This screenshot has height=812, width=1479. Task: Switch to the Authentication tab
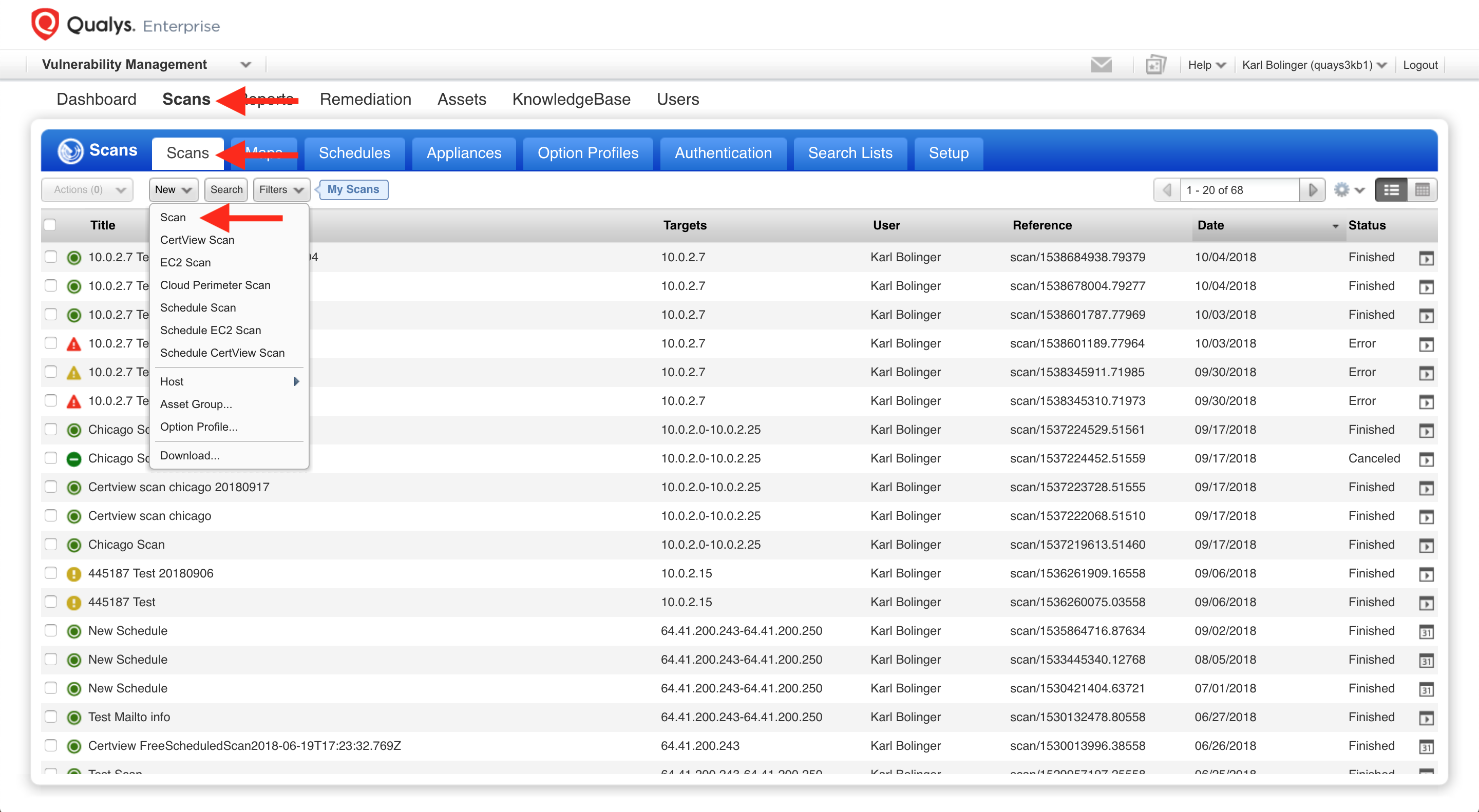(723, 152)
